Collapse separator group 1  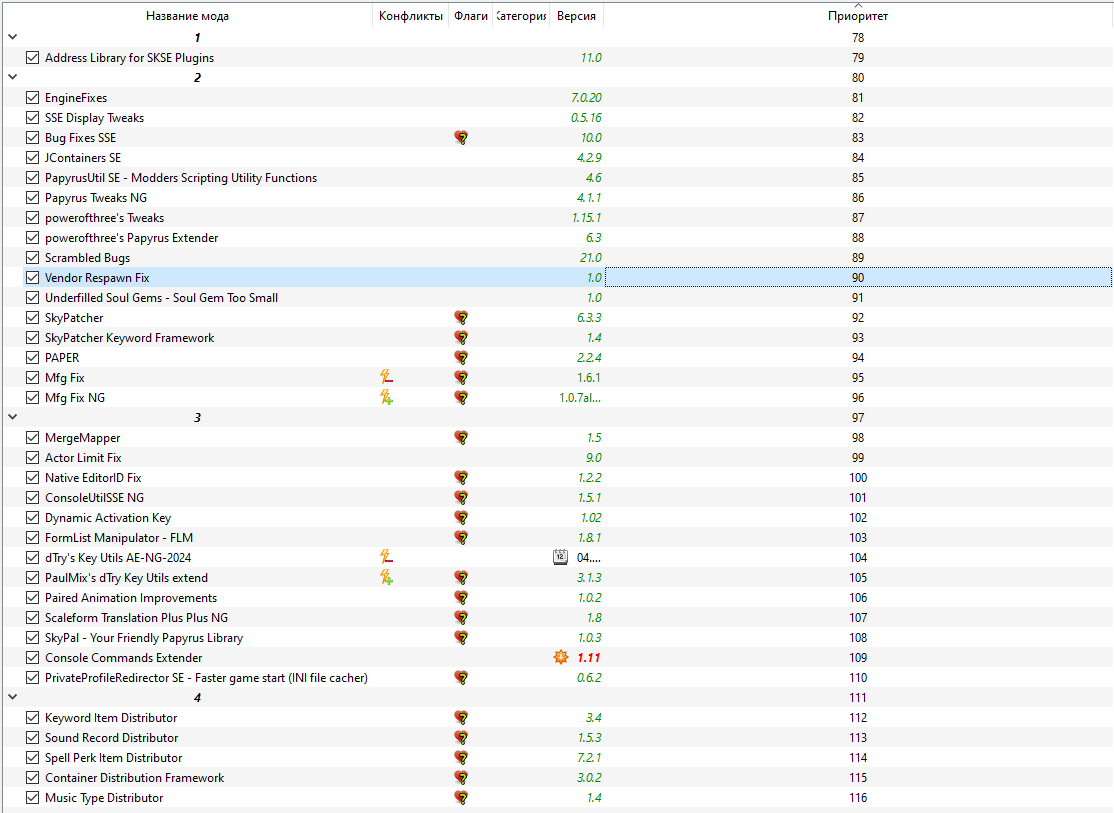tap(12, 37)
